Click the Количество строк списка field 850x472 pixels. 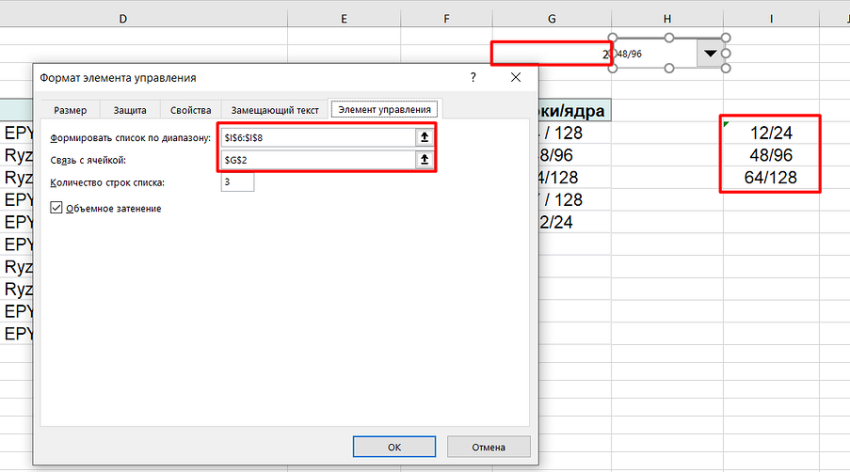(x=239, y=182)
